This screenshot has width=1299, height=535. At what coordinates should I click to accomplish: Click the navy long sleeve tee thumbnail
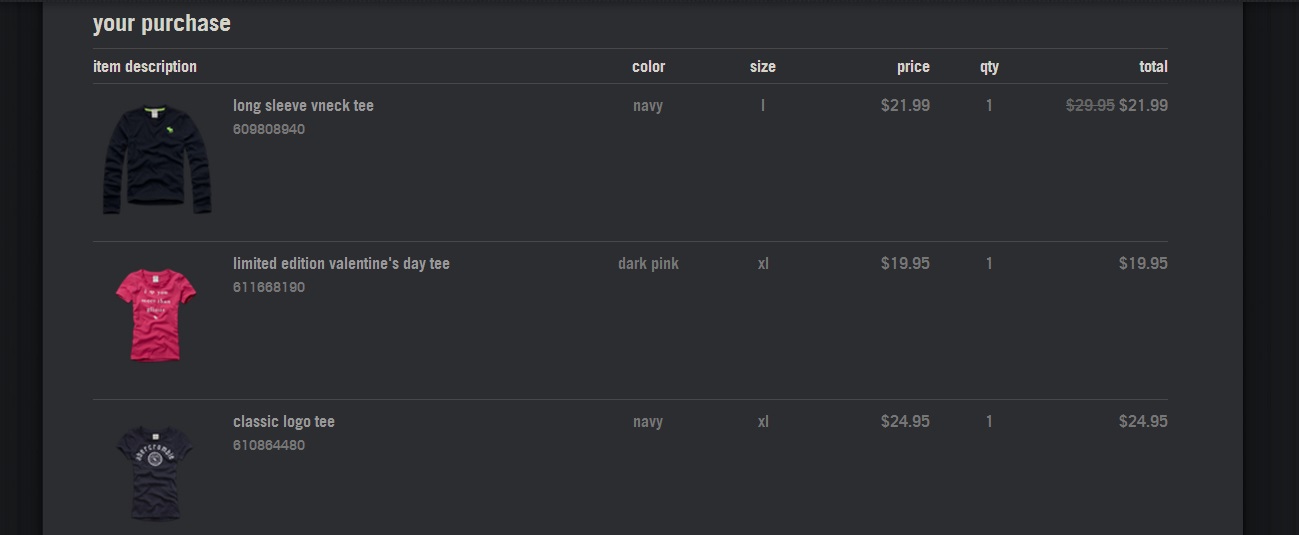(156, 161)
